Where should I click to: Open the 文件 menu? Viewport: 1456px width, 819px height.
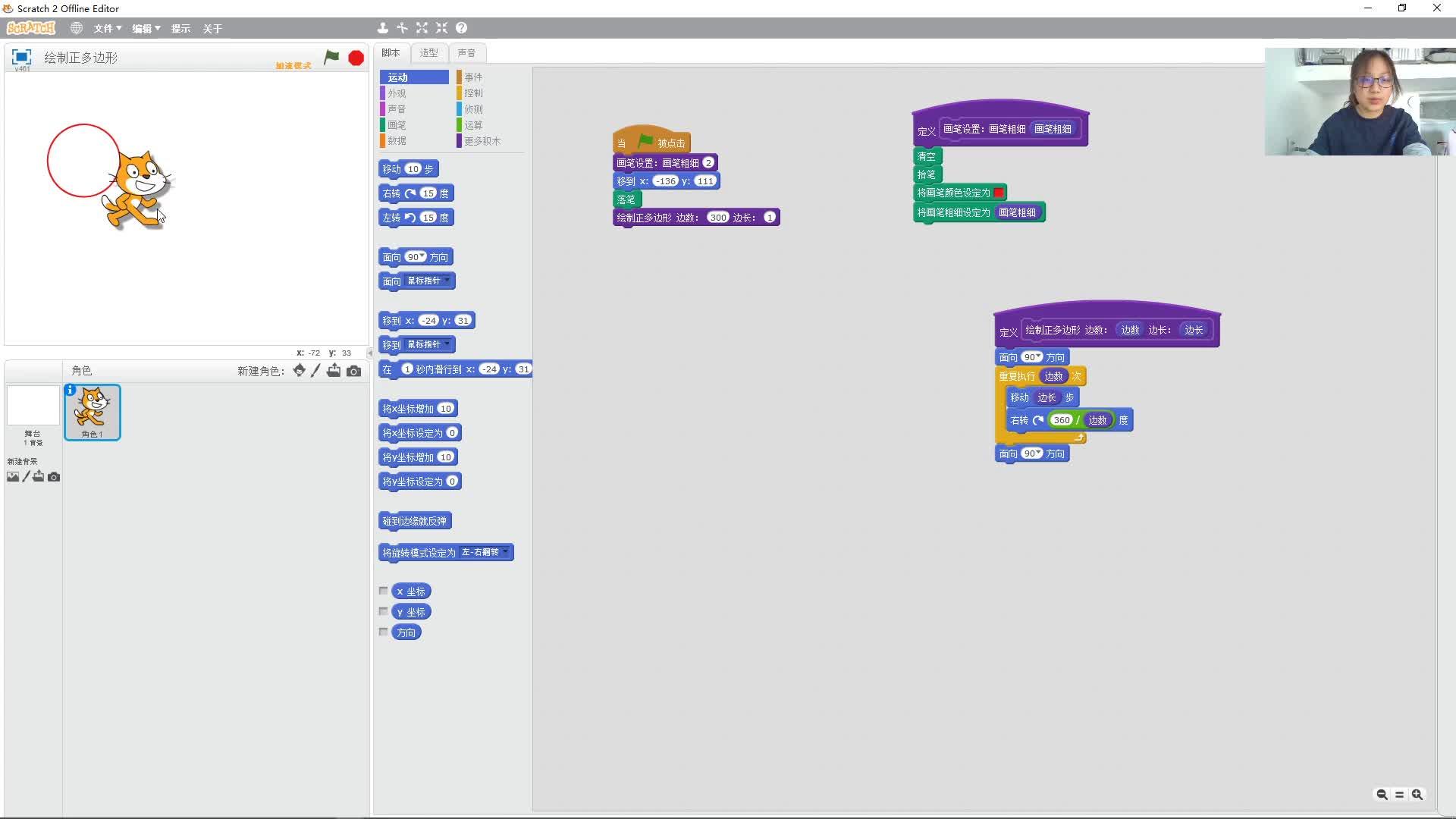[x=105, y=28]
